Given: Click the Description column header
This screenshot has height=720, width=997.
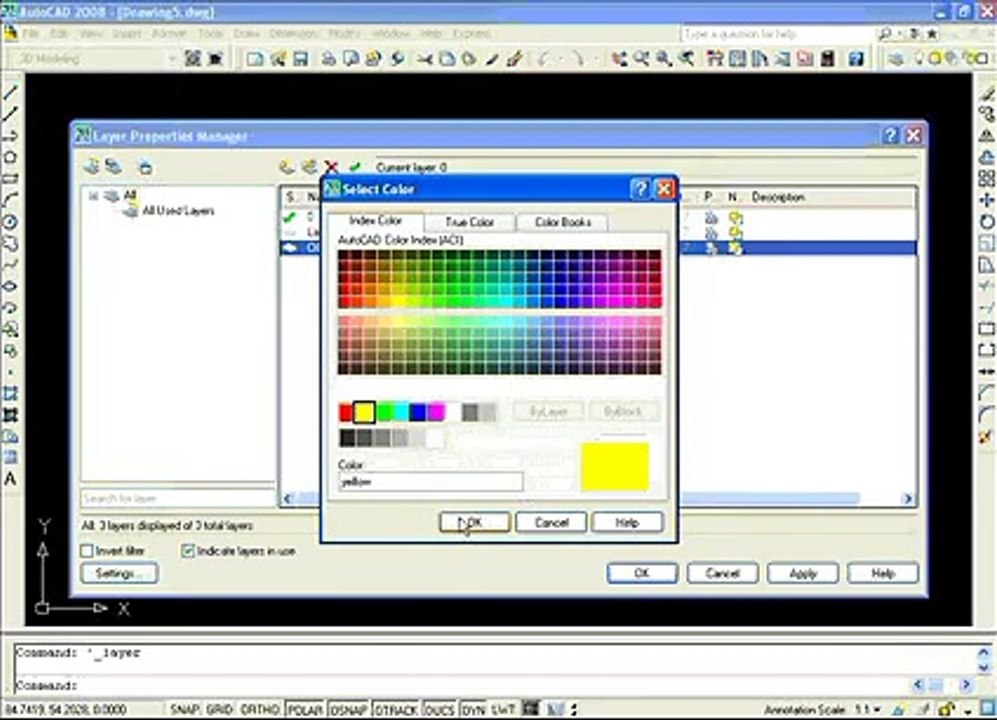Looking at the screenshot, I should click(x=778, y=197).
